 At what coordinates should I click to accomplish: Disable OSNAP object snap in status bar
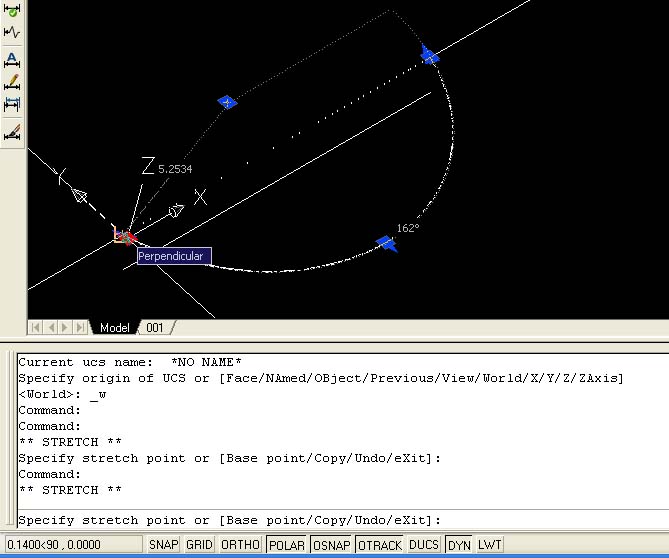click(x=332, y=545)
